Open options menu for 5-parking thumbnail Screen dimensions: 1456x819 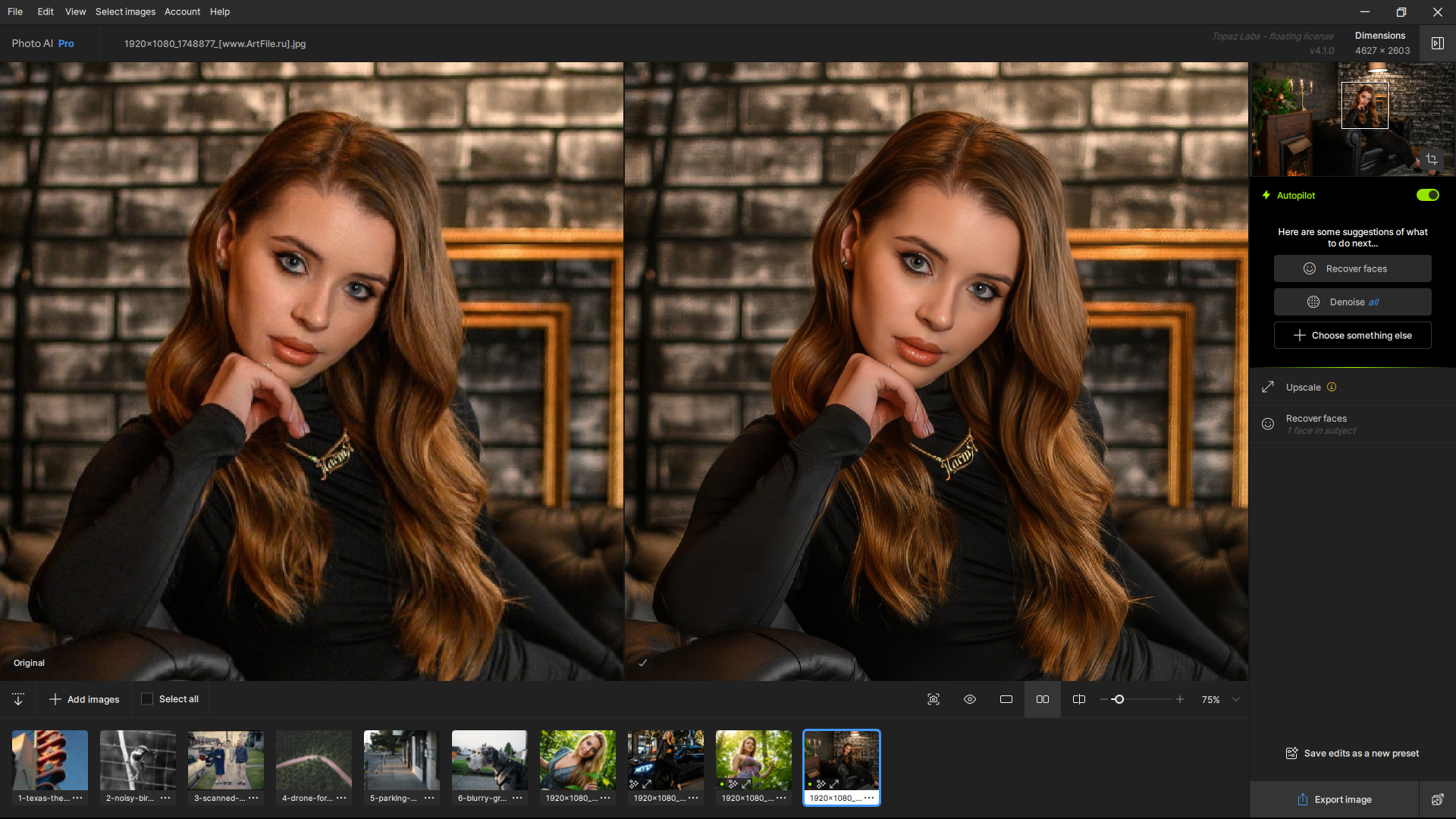click(429, 798)
